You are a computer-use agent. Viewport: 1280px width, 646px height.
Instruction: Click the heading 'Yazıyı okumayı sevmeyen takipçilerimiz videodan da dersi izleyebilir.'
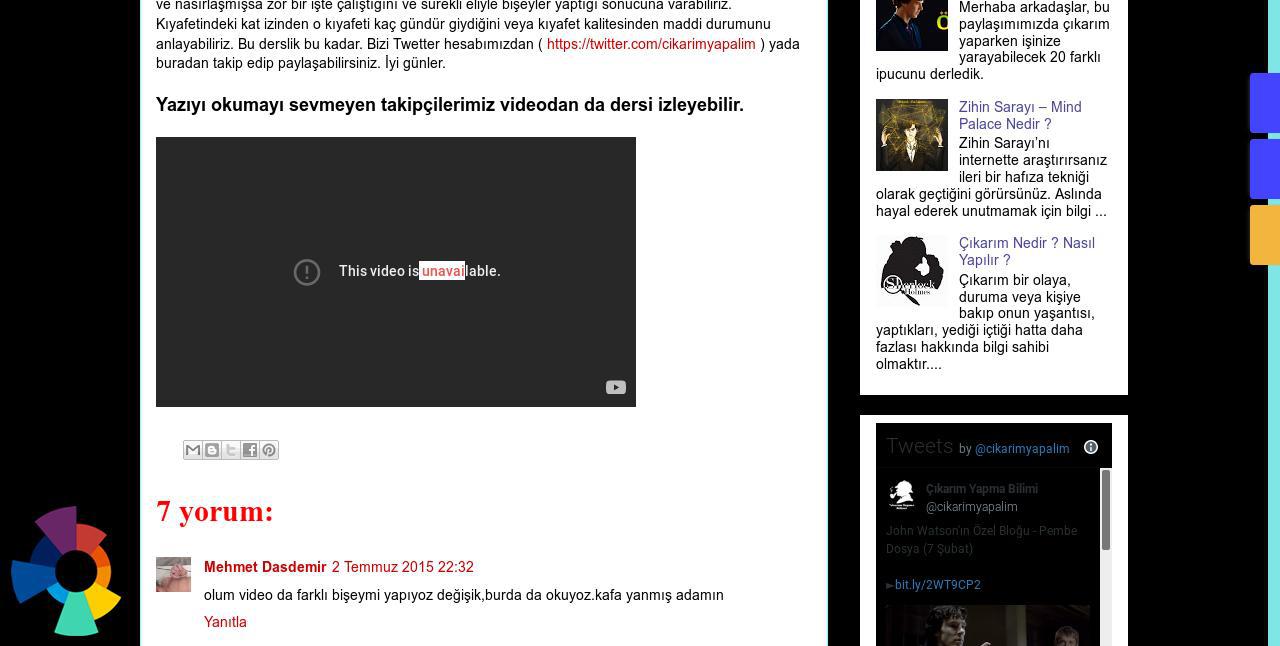pyautogui.click(x=450, y=105)
